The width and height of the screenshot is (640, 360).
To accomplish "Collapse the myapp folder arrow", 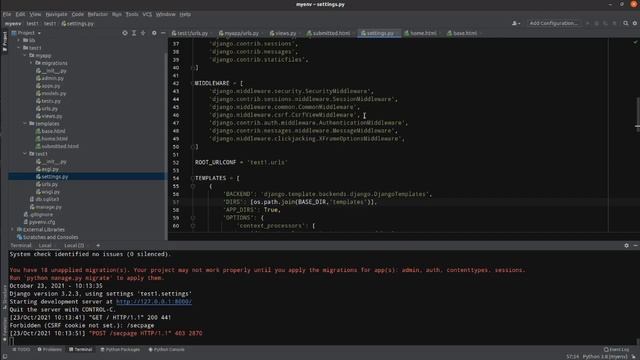I will point(25,56).
